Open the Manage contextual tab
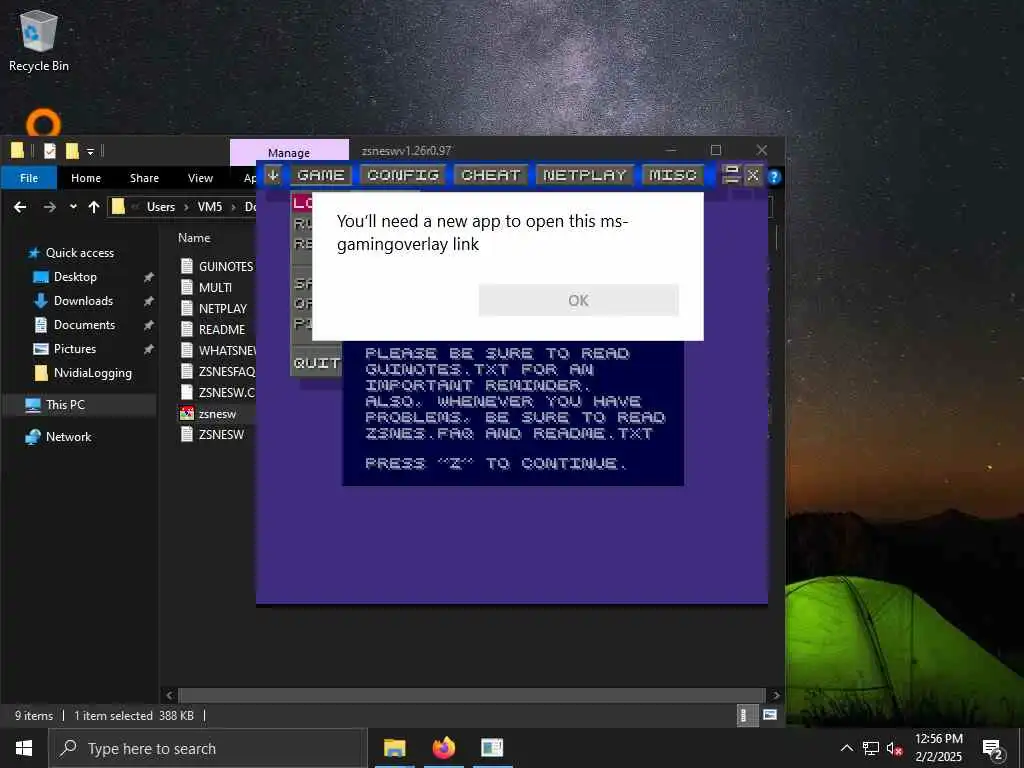Screen dimensions: 1024x768 pos(289,152)
